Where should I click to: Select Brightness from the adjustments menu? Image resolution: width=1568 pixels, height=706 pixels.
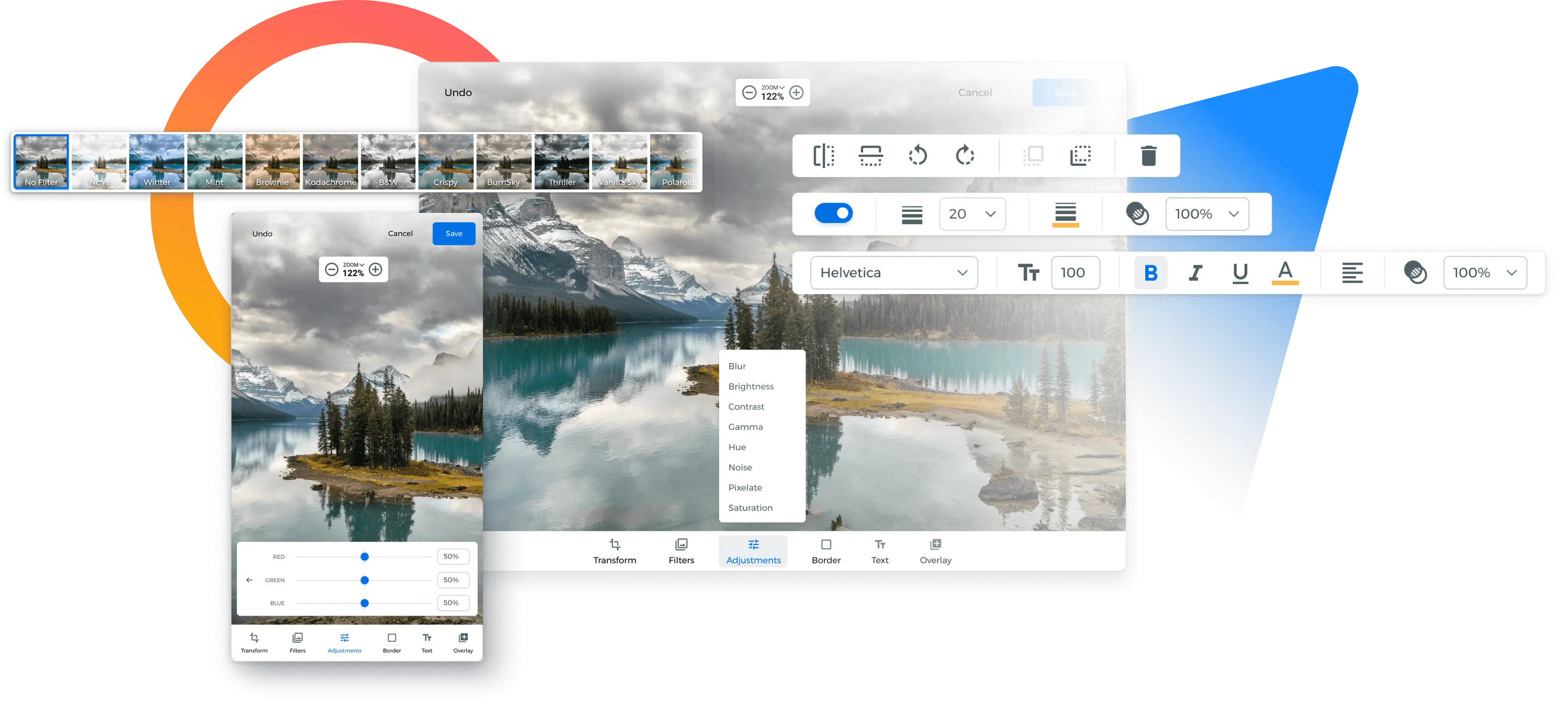click(x=751, y=386)
